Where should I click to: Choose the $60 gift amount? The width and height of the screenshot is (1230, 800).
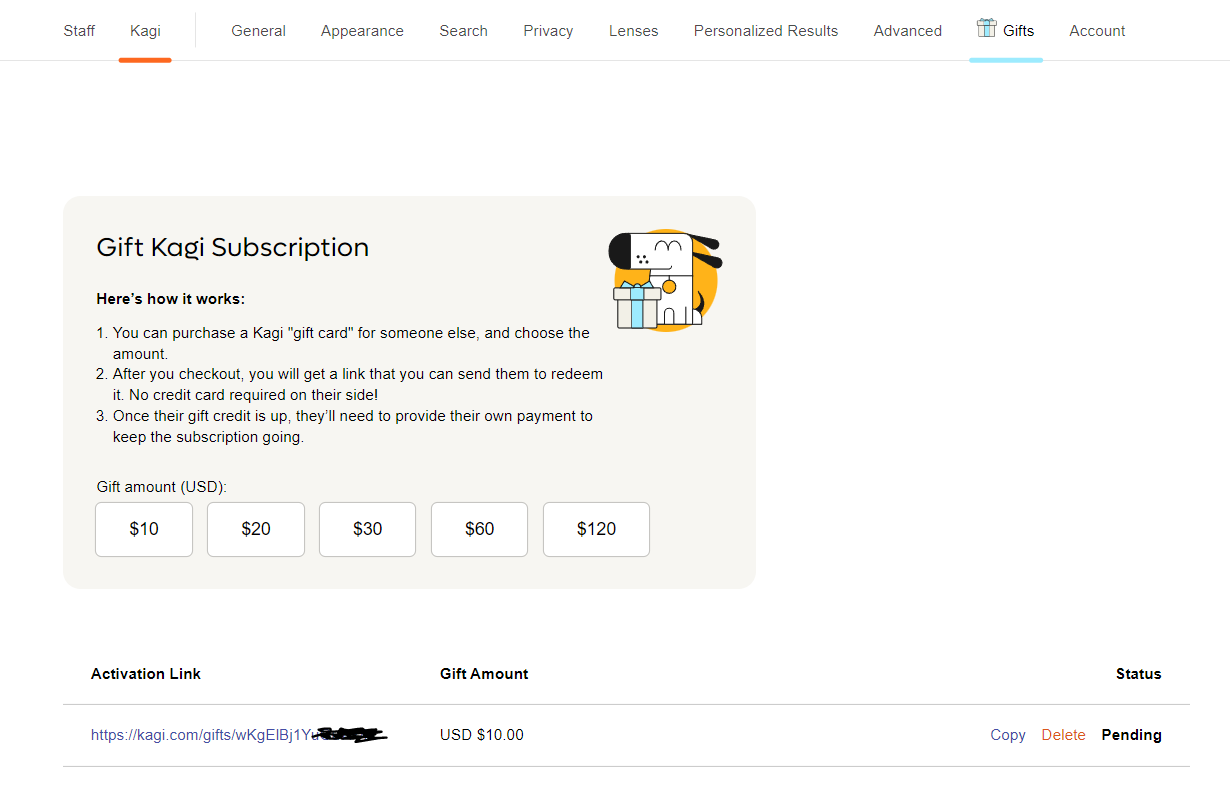479,529
